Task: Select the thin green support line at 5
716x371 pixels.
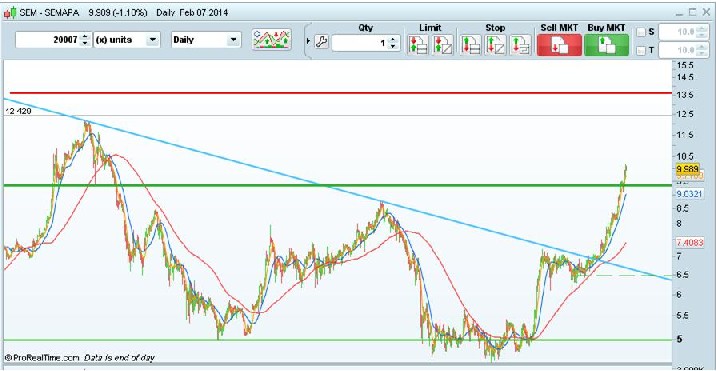Action: click(338, 340)
